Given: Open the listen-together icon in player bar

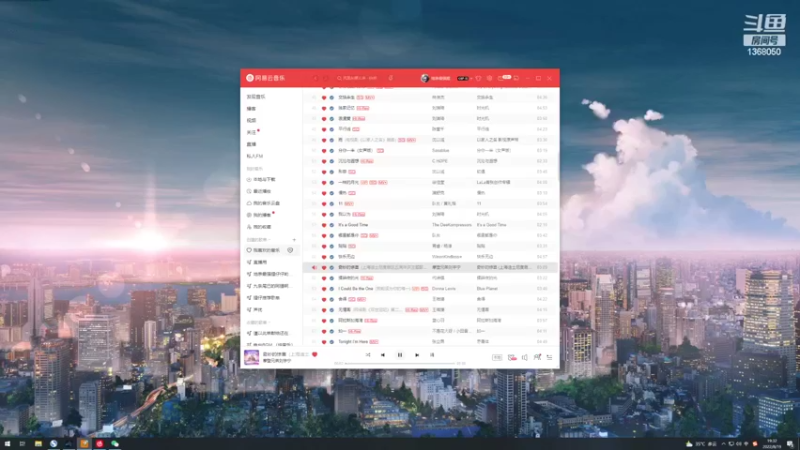Looking at the screenshot, I should (537, 357).
